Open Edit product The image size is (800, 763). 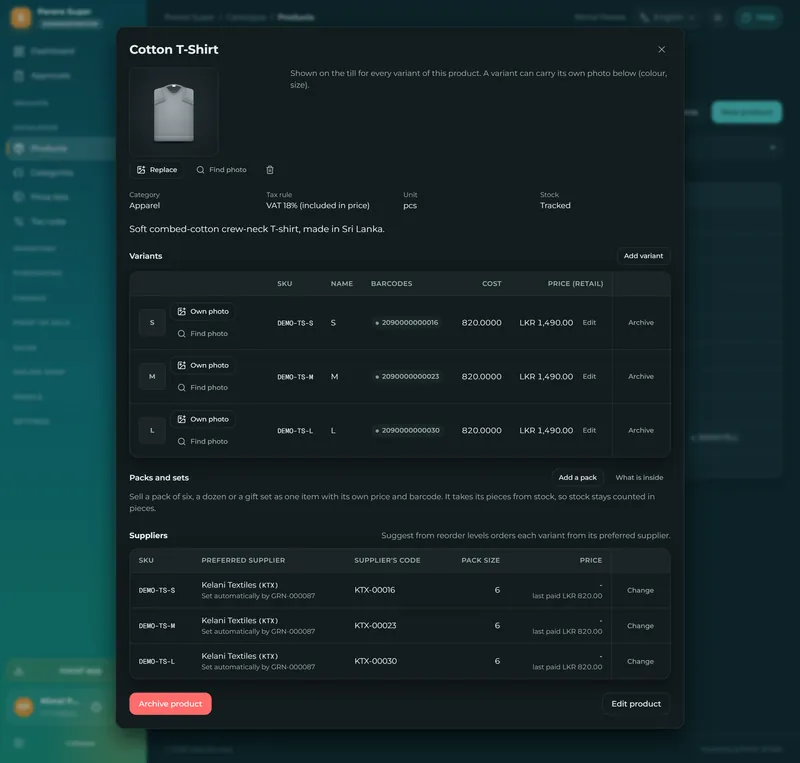(x=636, y=704)
